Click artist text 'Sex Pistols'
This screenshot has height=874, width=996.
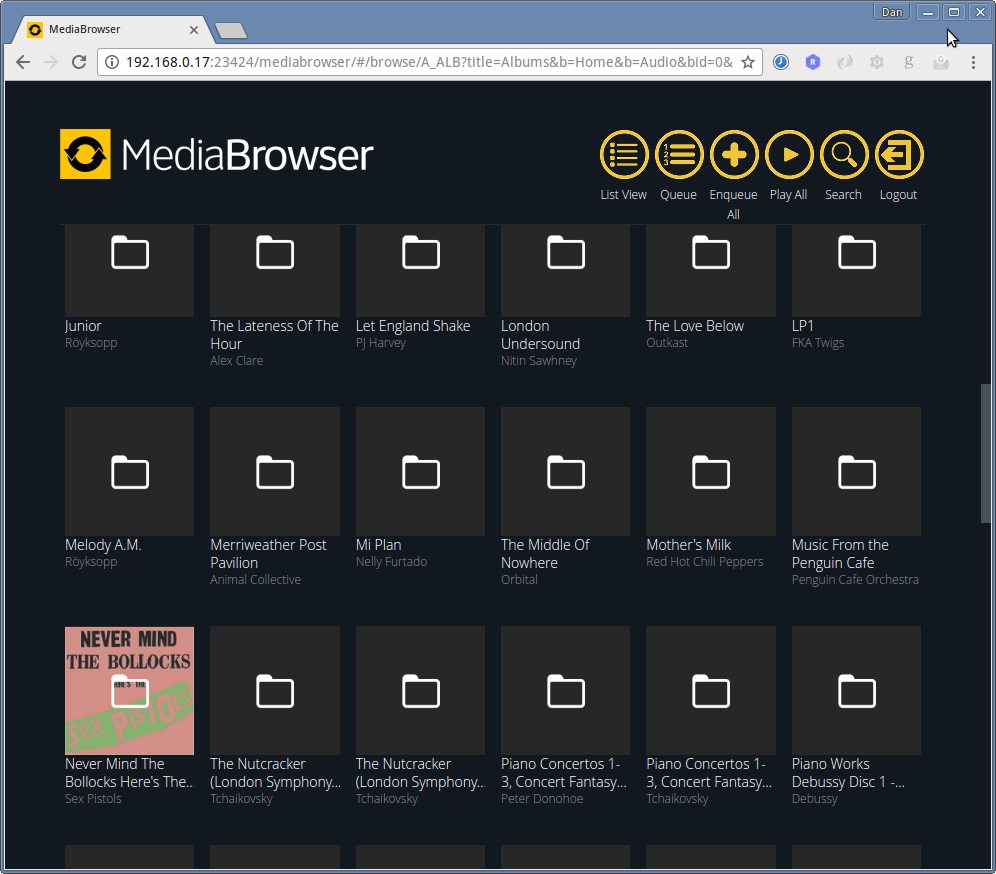[93, 799]
